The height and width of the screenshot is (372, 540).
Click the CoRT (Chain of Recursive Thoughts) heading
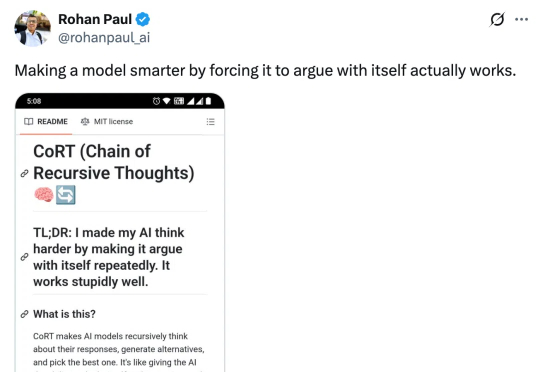tap(114, 162)
